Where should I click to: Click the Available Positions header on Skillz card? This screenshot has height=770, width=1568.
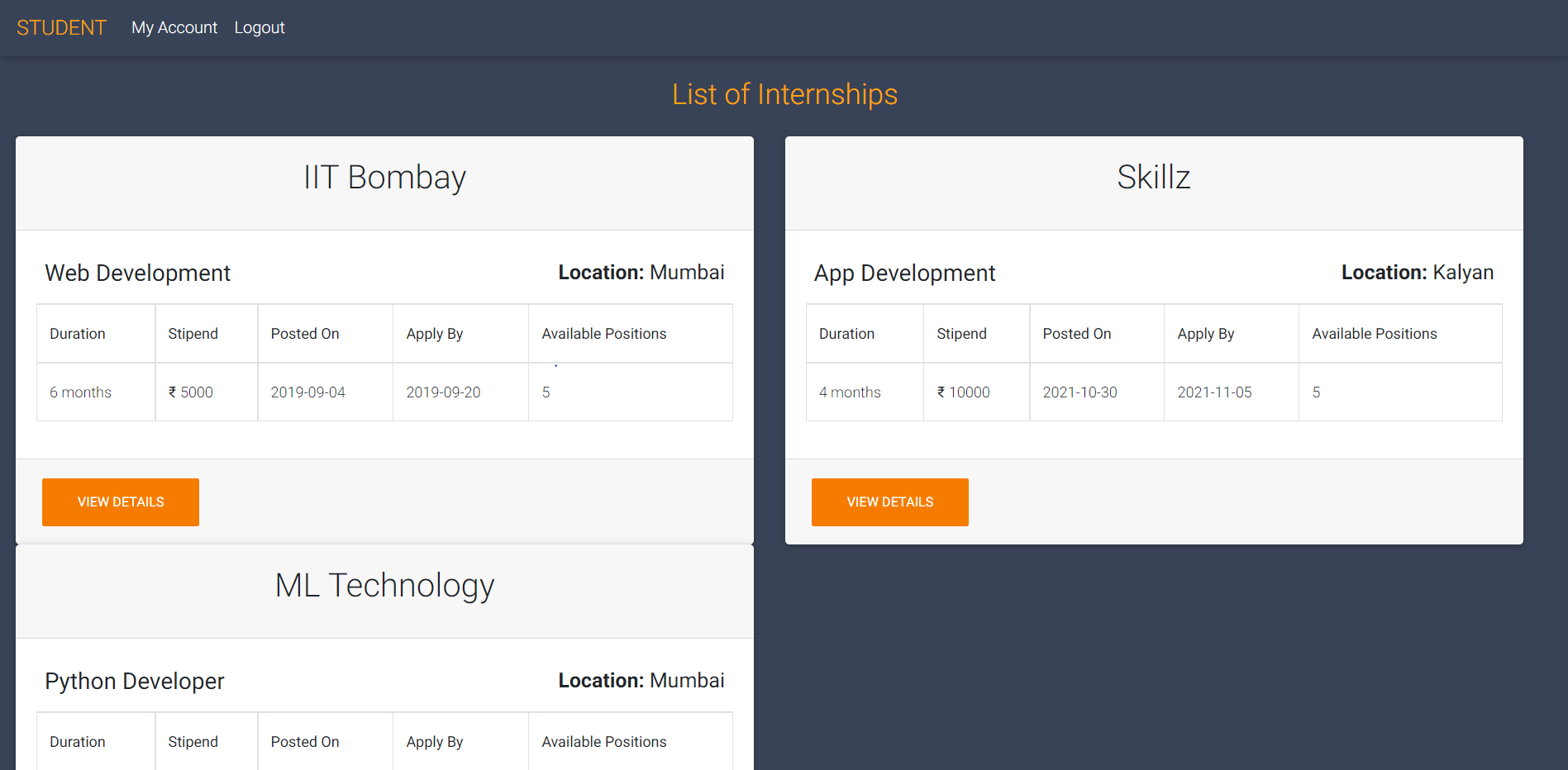click(x=1375, y=333)
